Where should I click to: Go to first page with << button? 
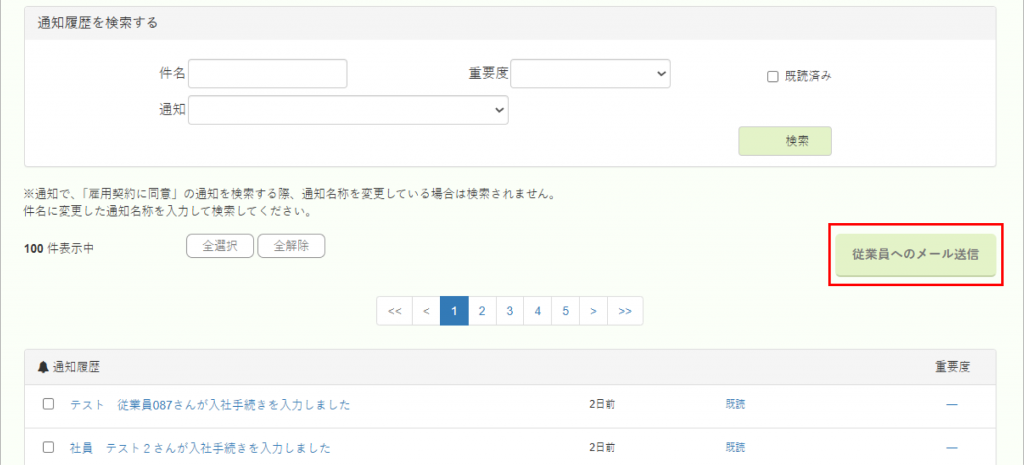394,311
